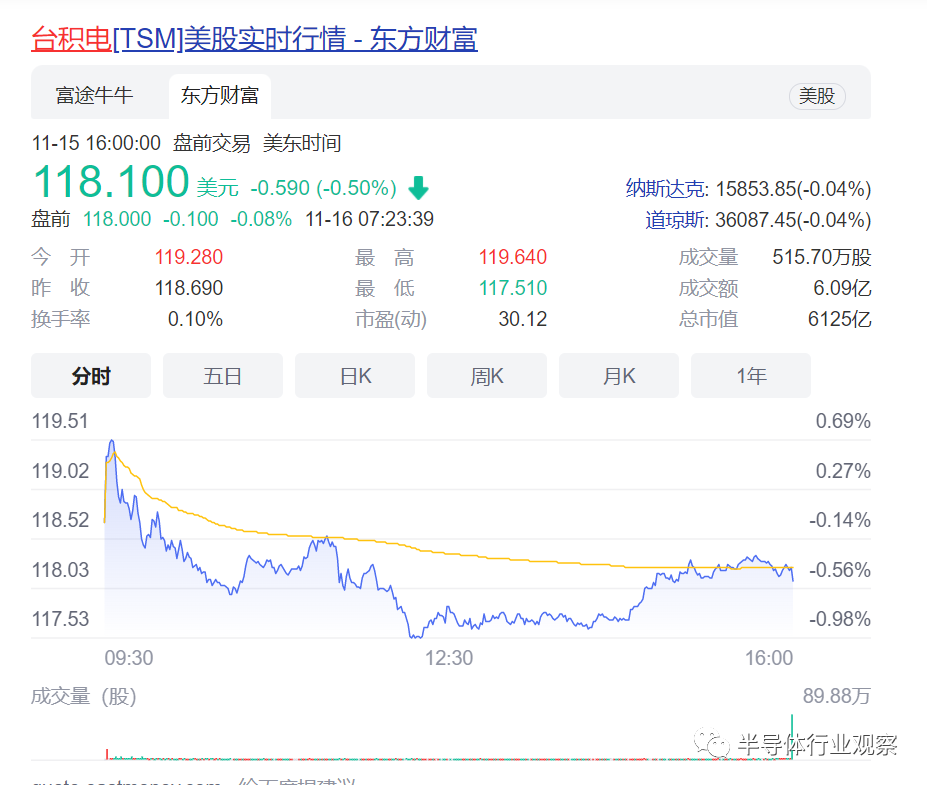Screen dimensions: 927x785
Task: Select the 月K monthly chart tab
Action: coord(618,376)
